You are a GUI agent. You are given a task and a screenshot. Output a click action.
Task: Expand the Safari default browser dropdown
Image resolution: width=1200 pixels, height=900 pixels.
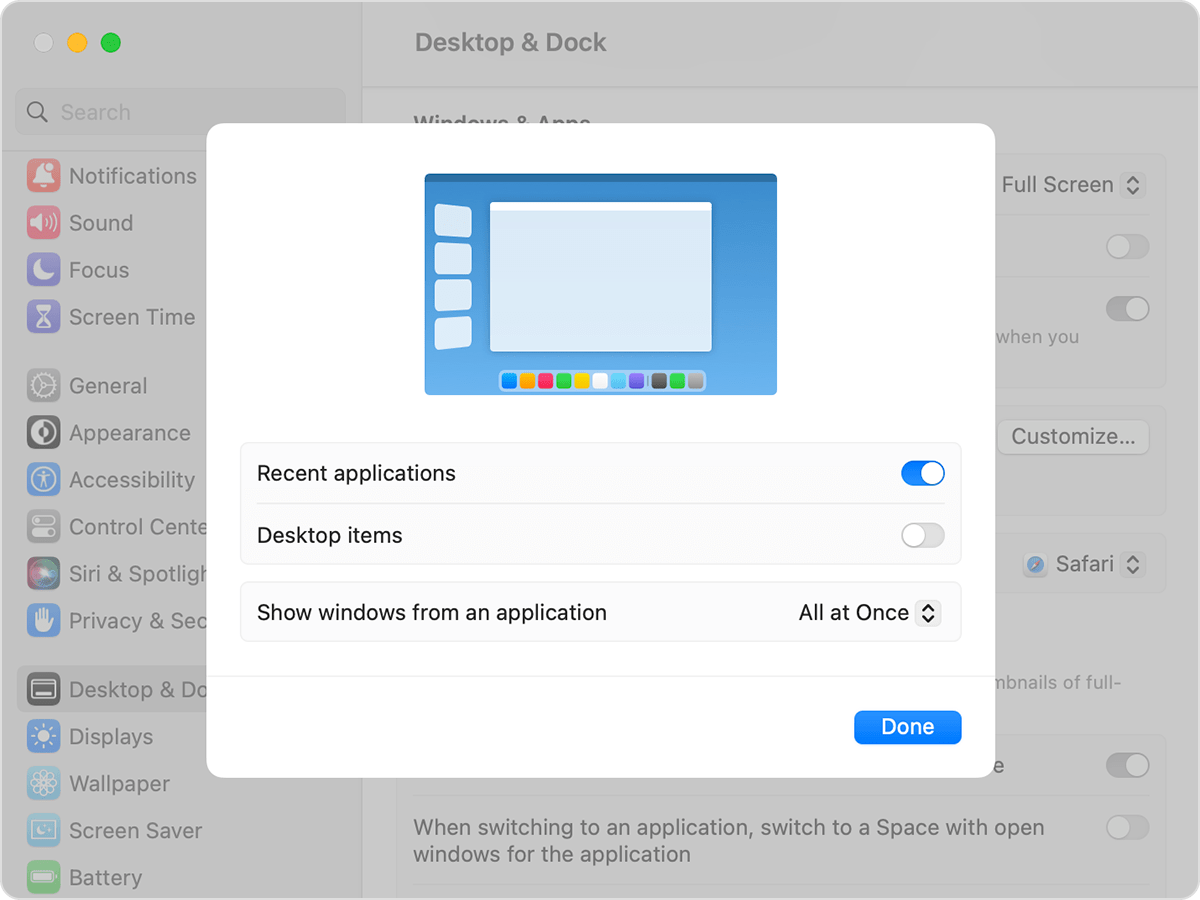1084,565
